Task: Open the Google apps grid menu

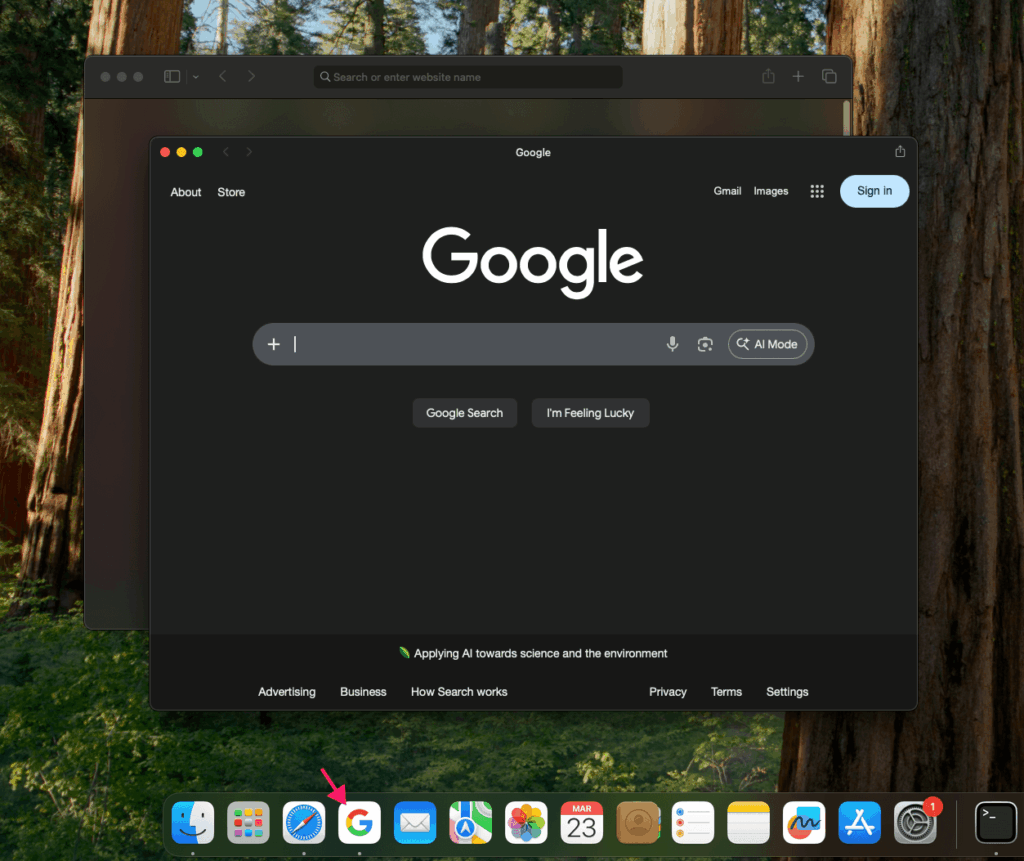Action: 817,191
